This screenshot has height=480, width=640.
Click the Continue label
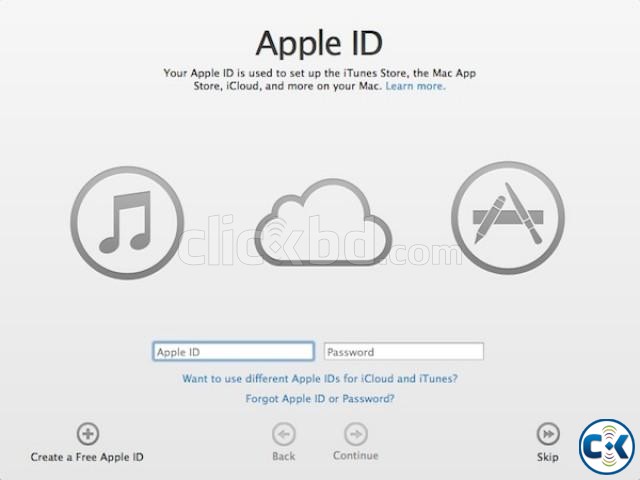356,456
